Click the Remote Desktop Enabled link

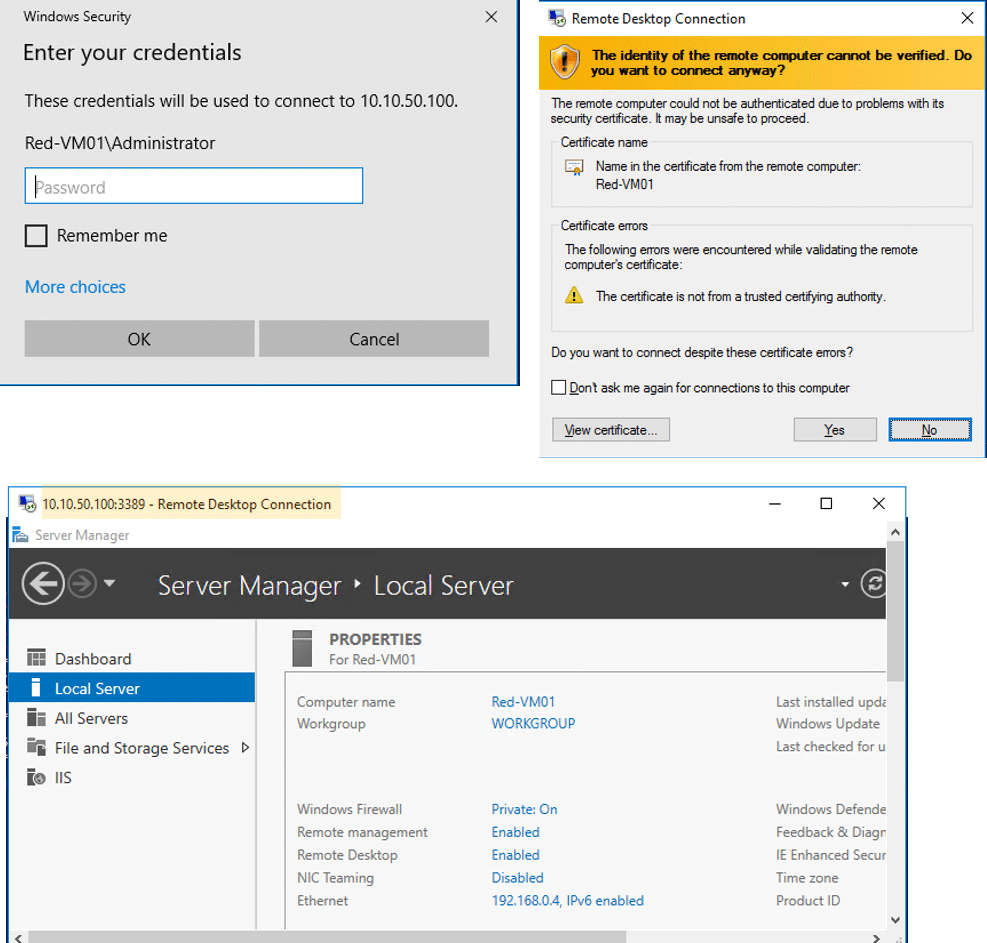[516, 854]
